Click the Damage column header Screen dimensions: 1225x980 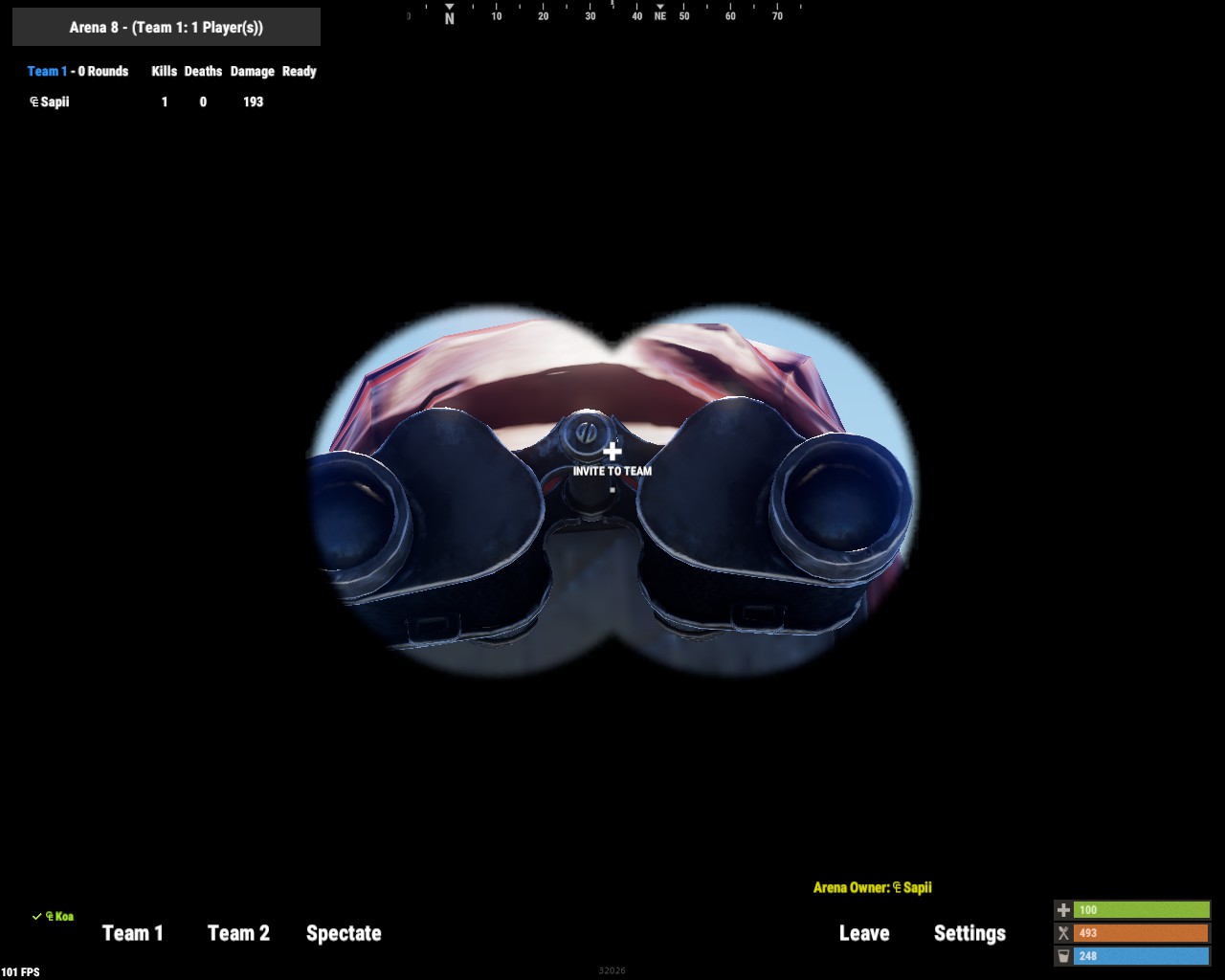point(253,72)
